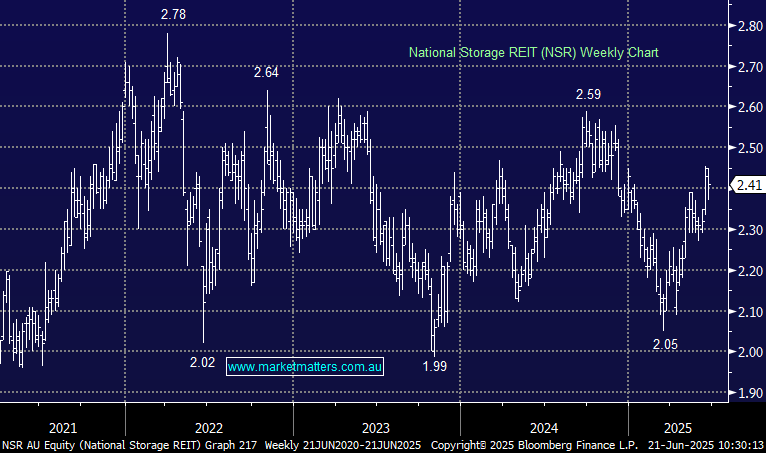Click the 2022 year label on axis
766x453 pixels.
click(209, 428)
